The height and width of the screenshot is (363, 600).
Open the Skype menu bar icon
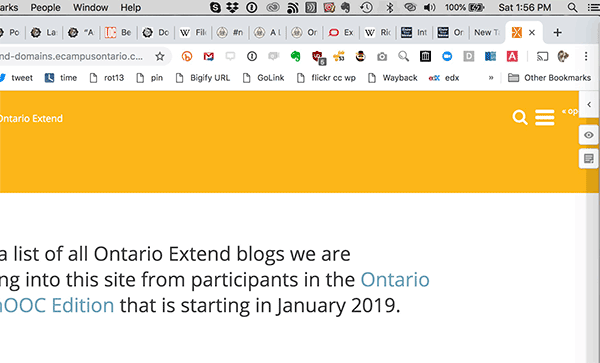tap(215, 7)
